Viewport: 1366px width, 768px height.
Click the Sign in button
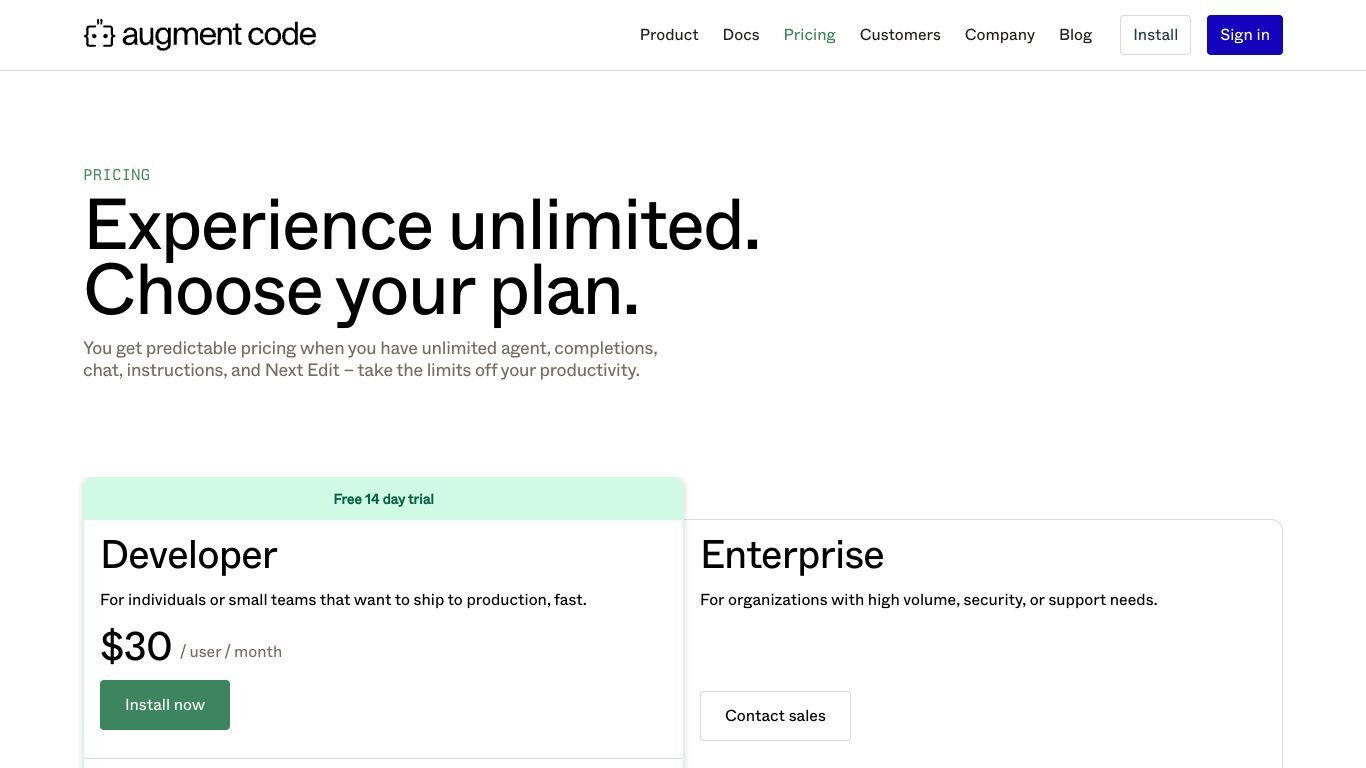click(1244, 35)
